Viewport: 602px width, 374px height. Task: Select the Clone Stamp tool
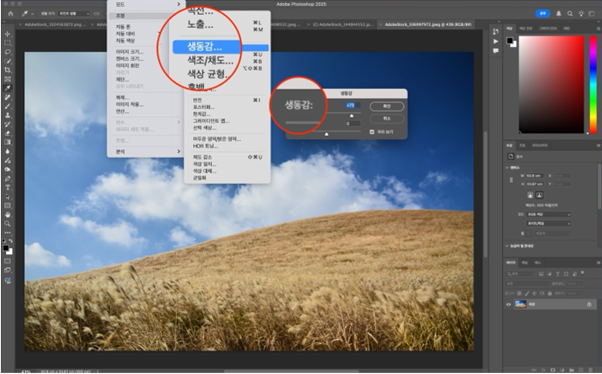pos(7,115)
